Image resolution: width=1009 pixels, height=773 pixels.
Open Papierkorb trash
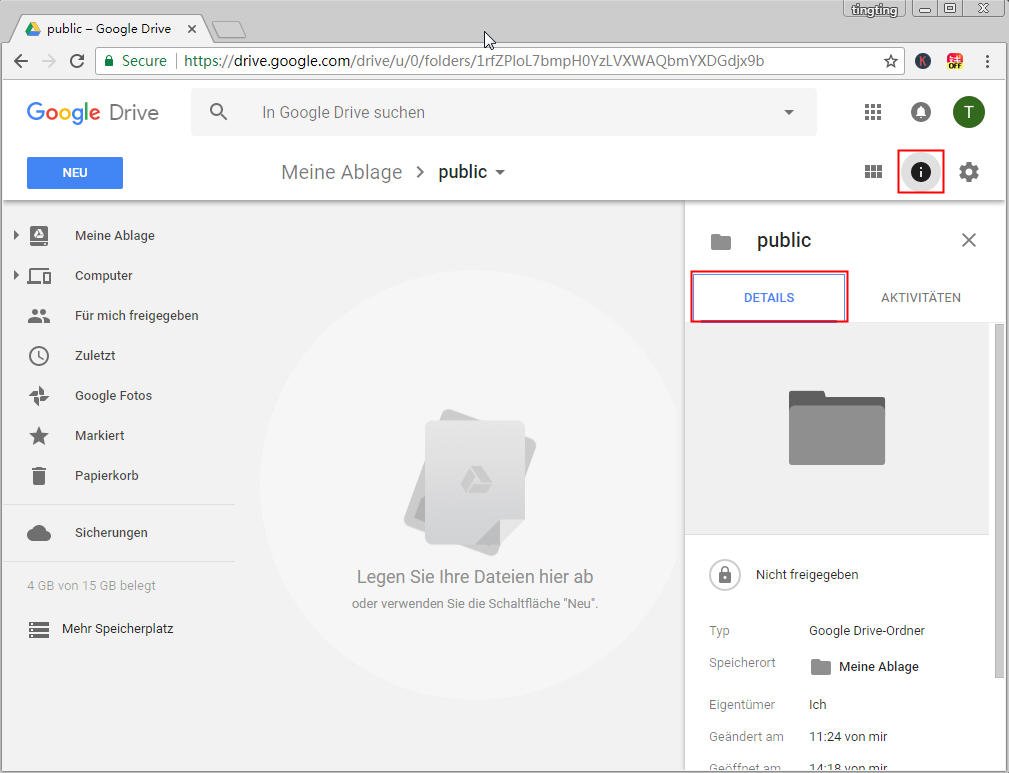(x=106, y=476)
